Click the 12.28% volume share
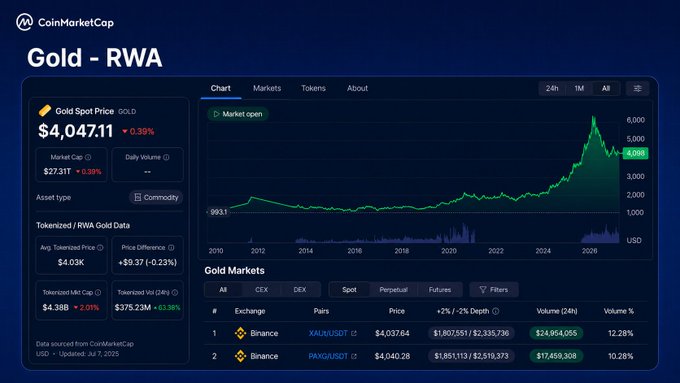 tap(621, 333)
